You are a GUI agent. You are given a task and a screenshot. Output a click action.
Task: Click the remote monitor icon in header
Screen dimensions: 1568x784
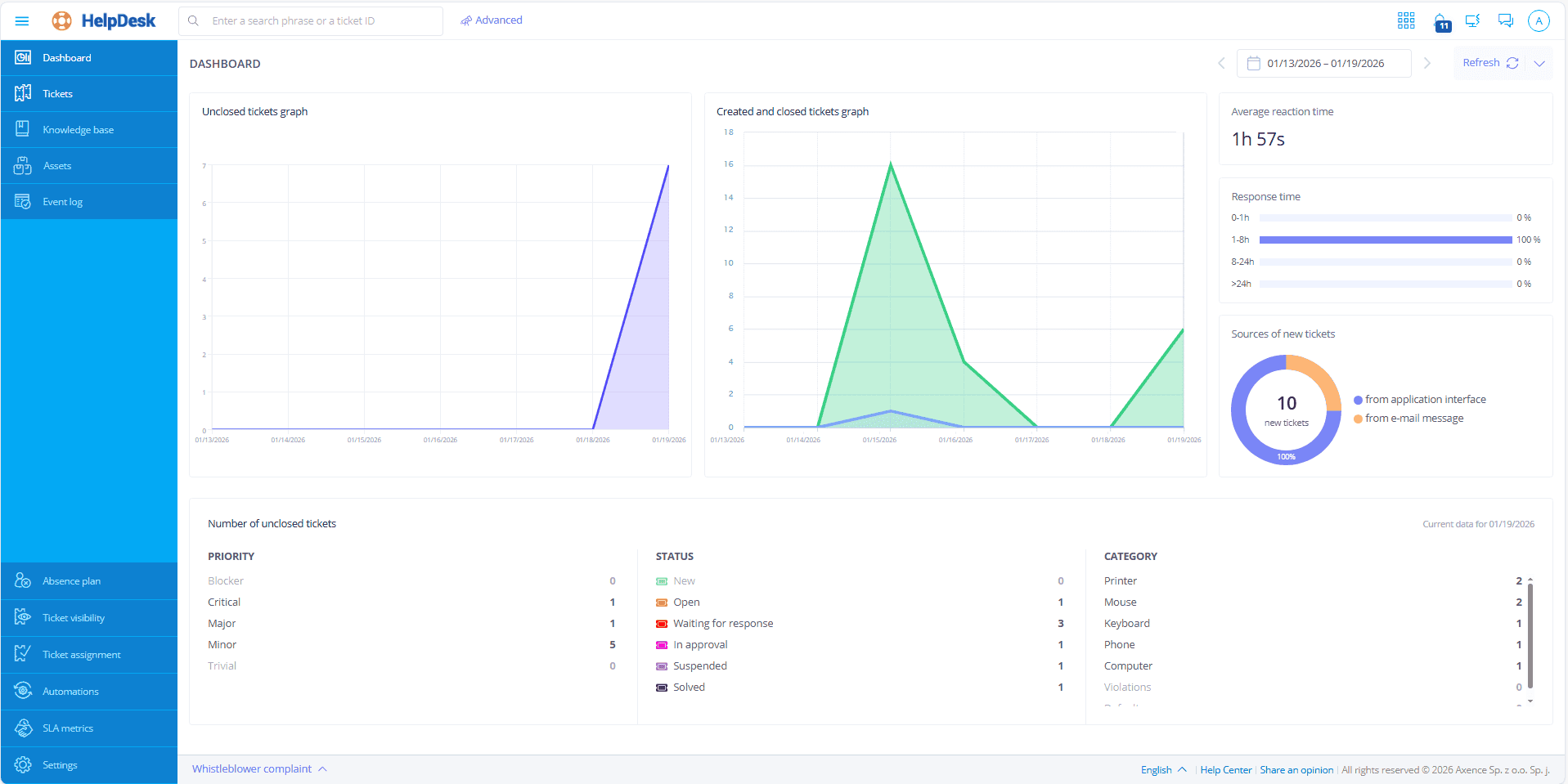[x=1472, y=21]
